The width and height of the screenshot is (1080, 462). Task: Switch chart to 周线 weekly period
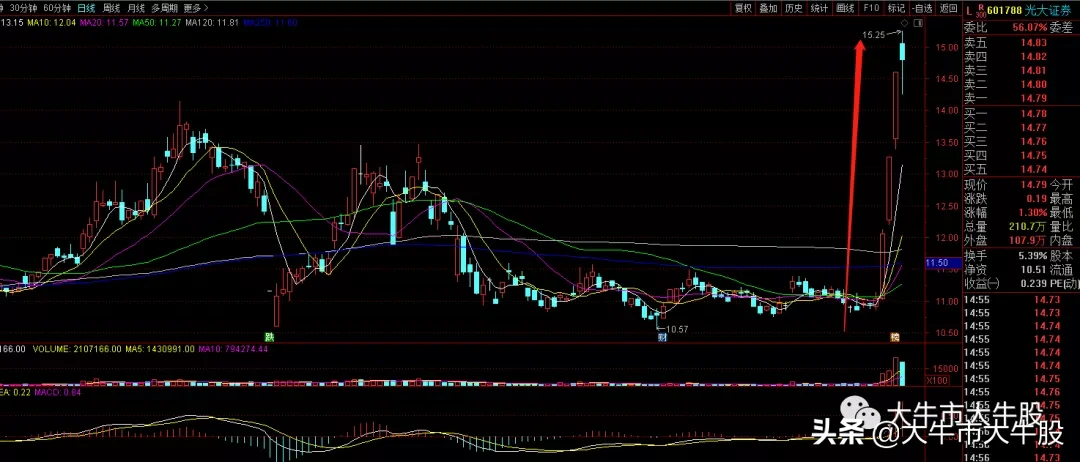(106, 7)
